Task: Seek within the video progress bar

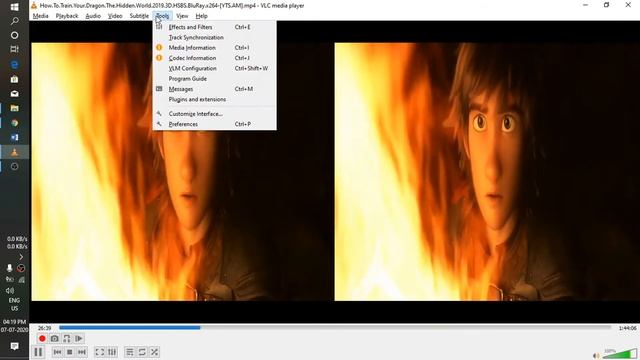Action: [335, 327]
